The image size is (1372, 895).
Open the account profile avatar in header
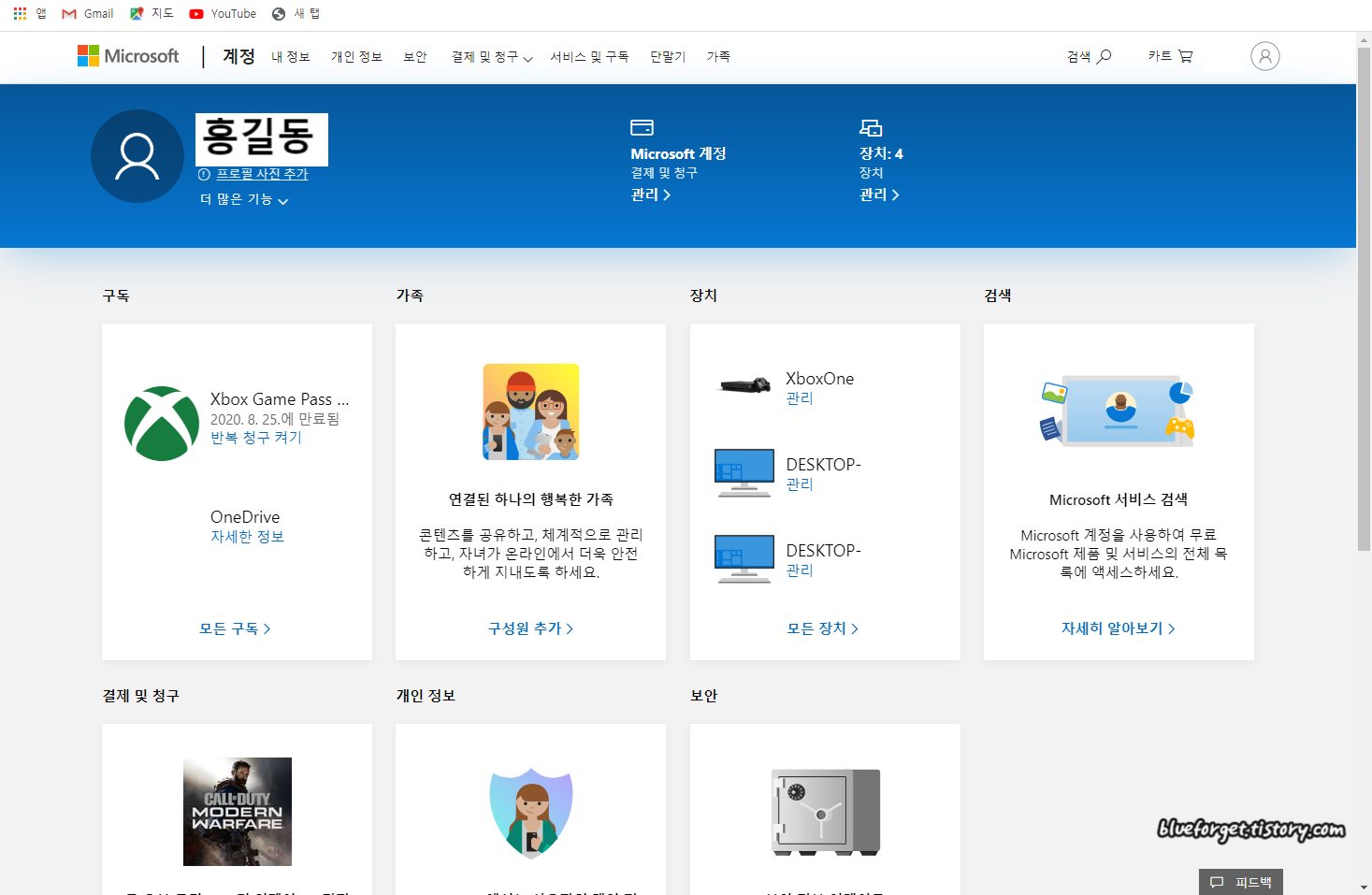click(x=1264, y=56)
